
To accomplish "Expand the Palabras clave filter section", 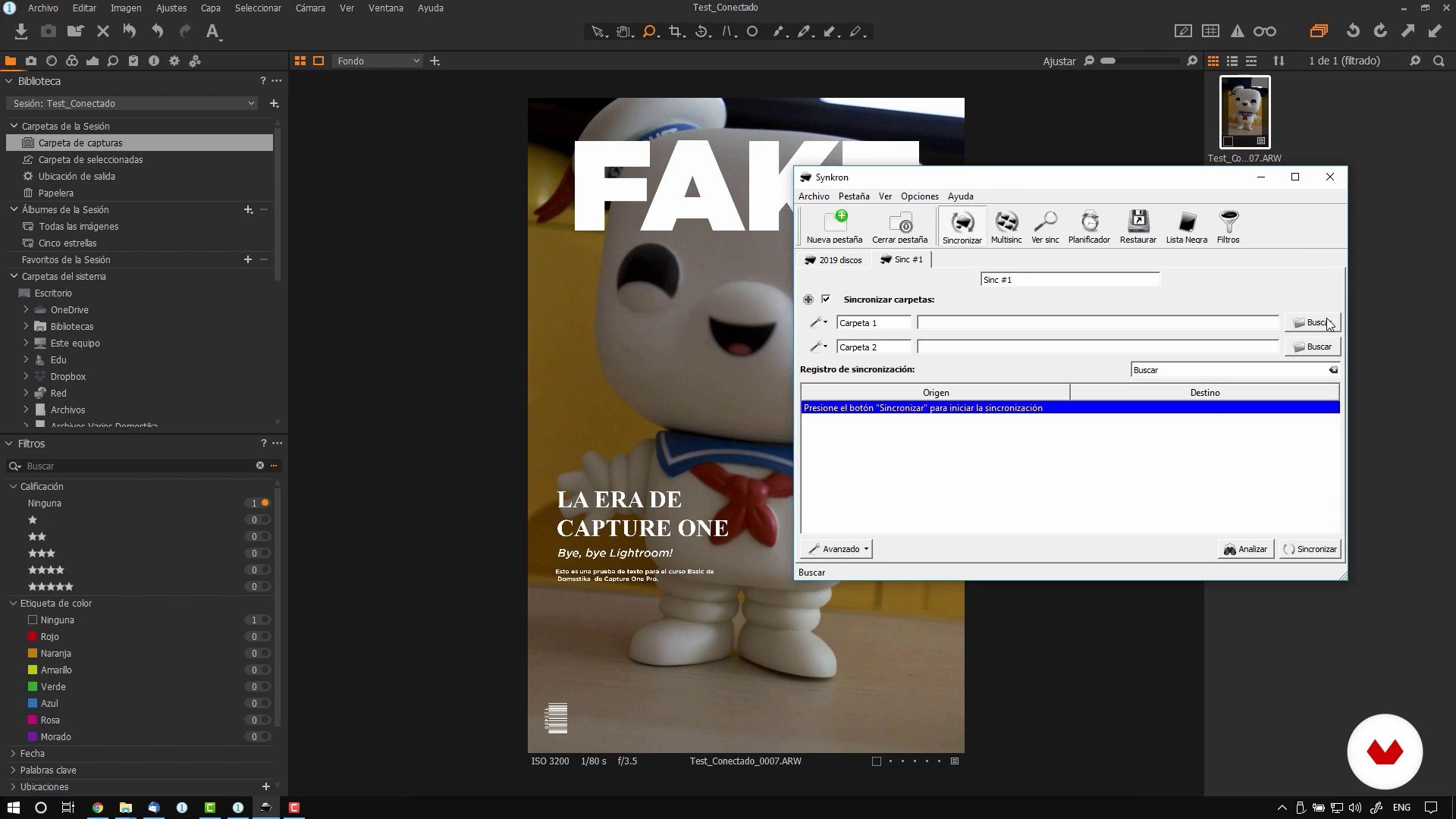I will point(13,770).
